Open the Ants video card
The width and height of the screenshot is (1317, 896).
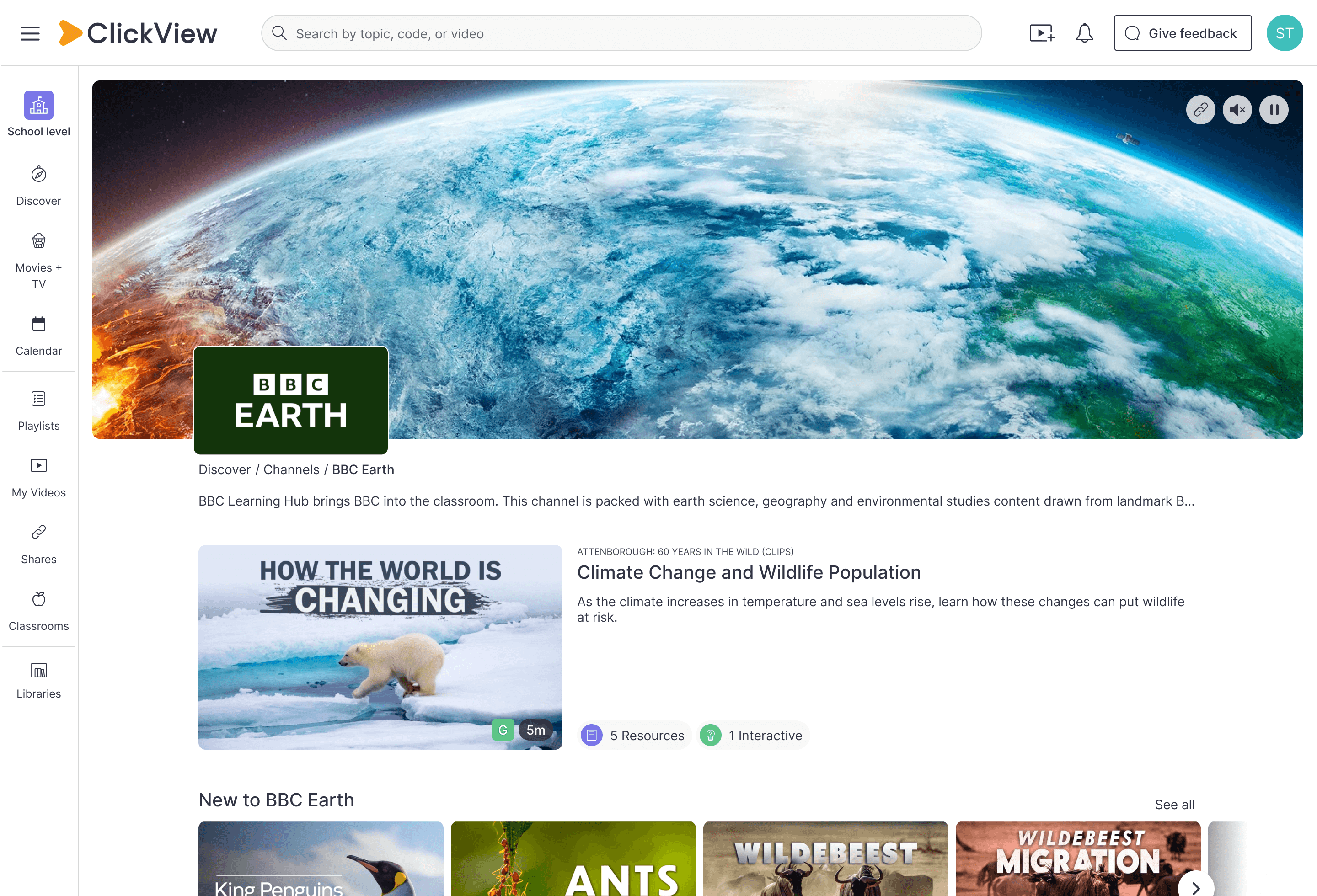(573, 859)
